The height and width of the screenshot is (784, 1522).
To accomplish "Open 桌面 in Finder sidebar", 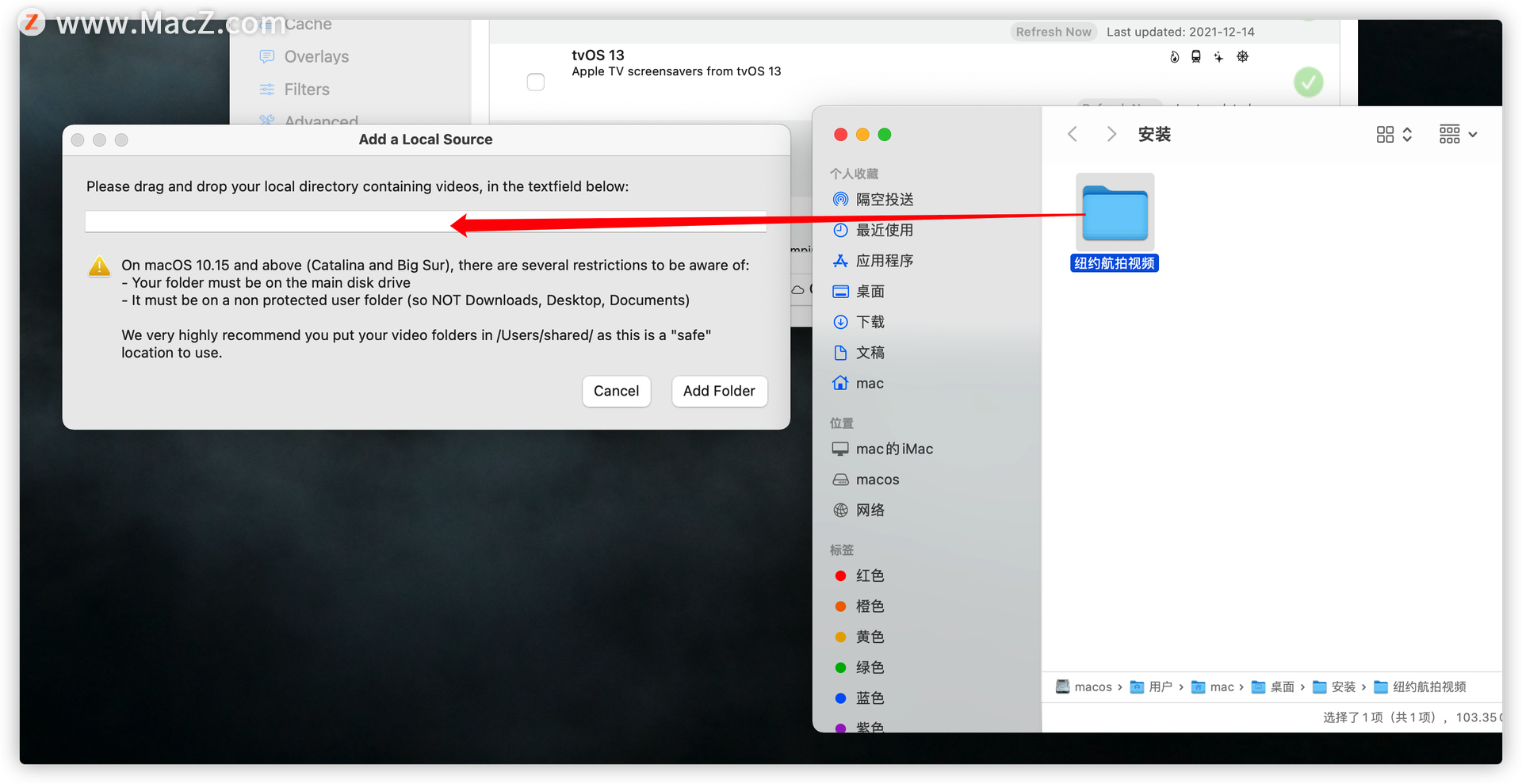I will [x=870, y=292].
